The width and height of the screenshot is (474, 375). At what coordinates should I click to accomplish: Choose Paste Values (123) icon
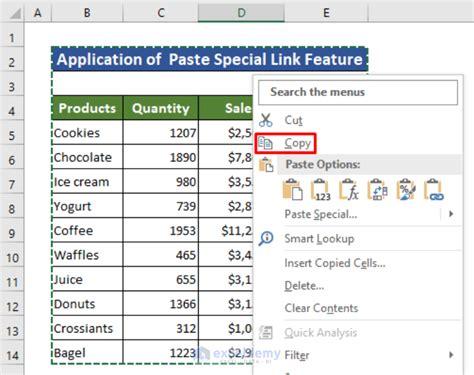(321, 190)
